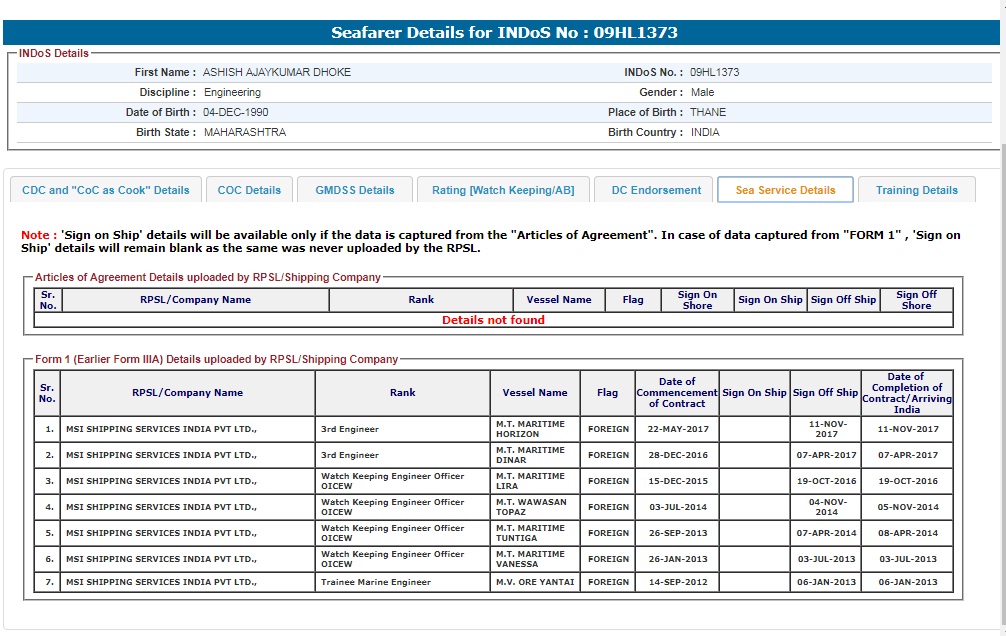
Task: Open the Training Details tab
Action: pos(916,190)
